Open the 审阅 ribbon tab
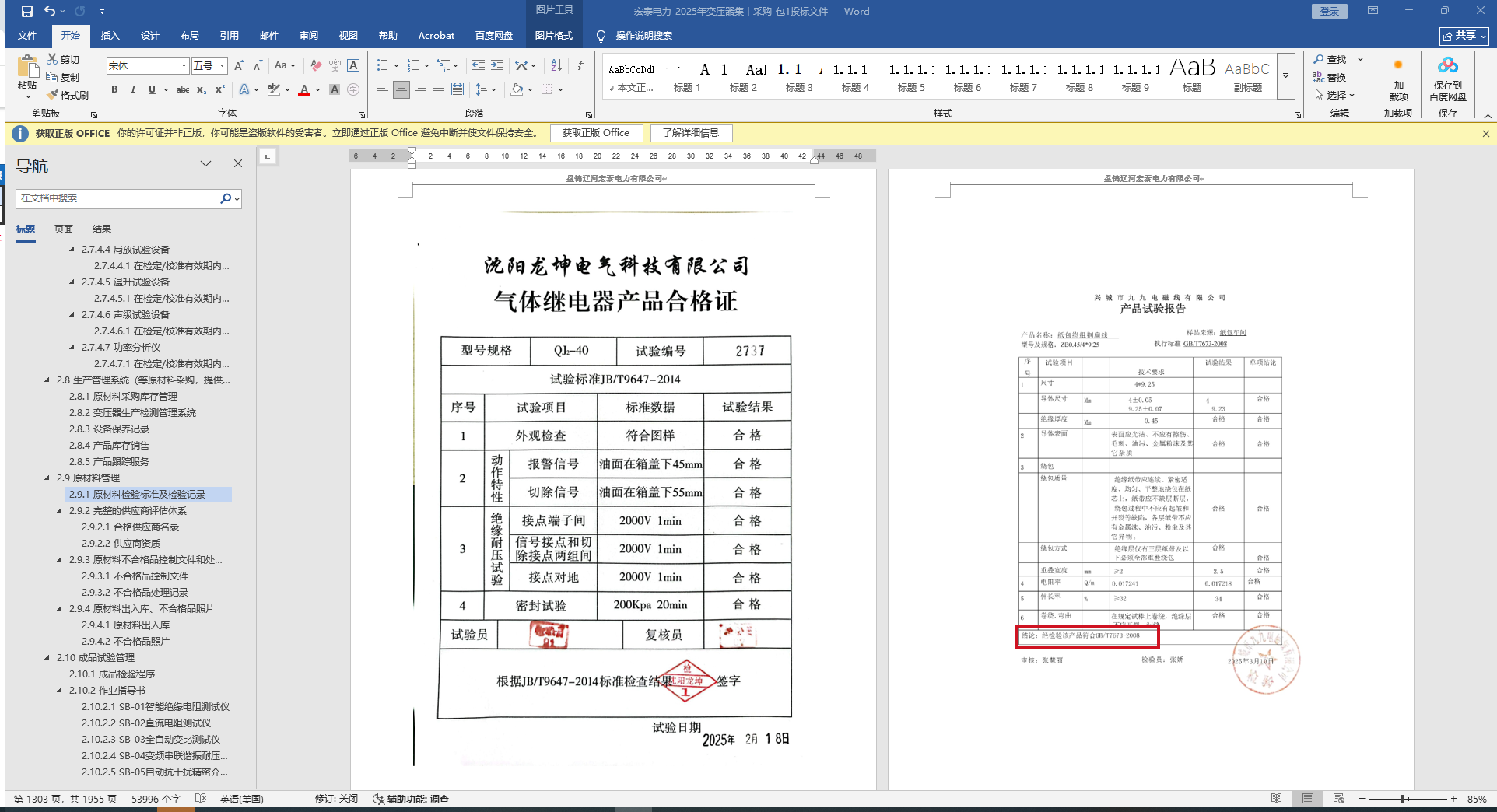This screenshot has height=812, width=1497. click(308, 36)
